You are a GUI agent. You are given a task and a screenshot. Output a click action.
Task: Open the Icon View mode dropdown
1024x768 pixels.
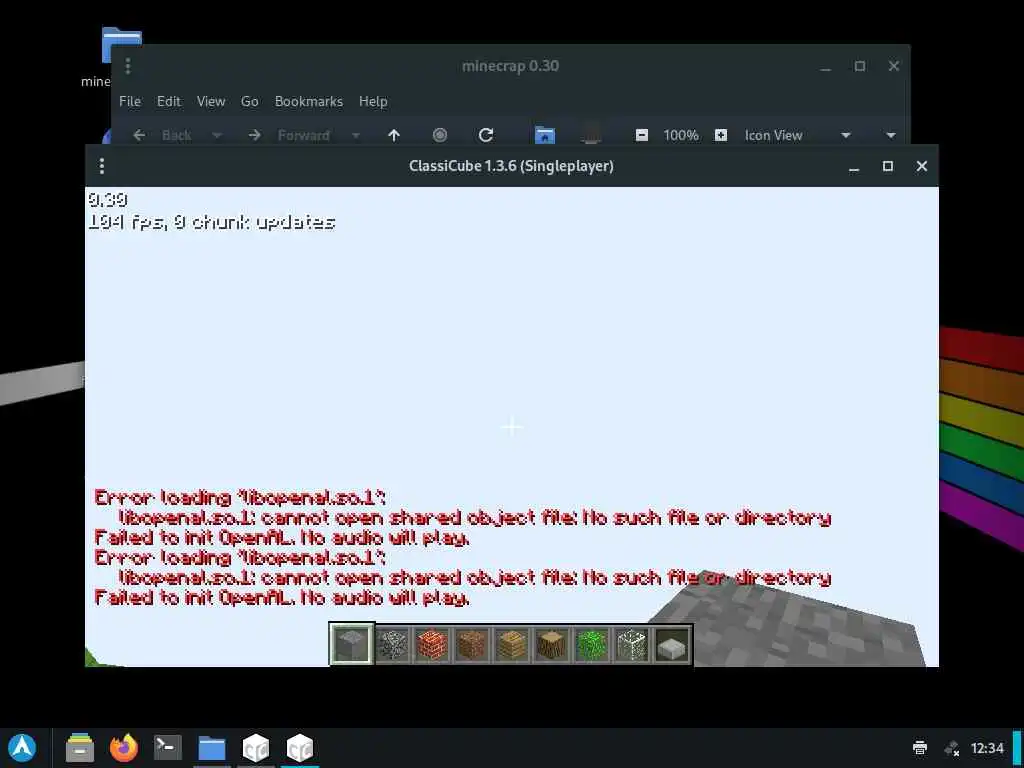798,135
